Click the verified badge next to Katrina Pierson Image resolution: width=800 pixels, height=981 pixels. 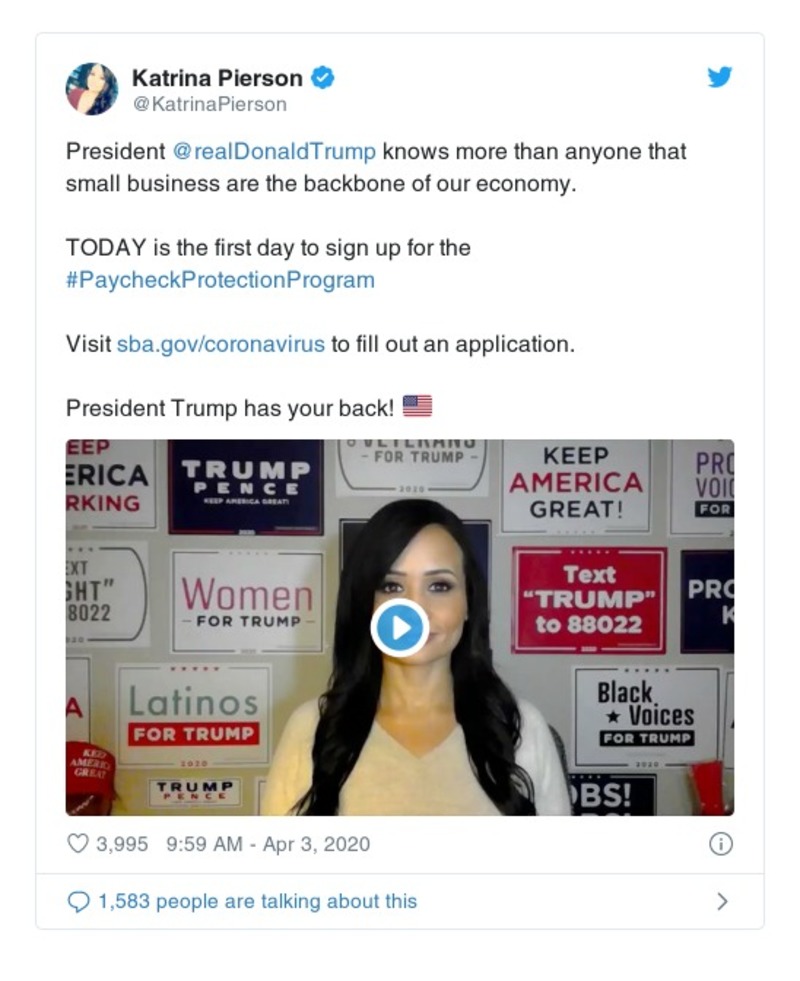point(322,75)
